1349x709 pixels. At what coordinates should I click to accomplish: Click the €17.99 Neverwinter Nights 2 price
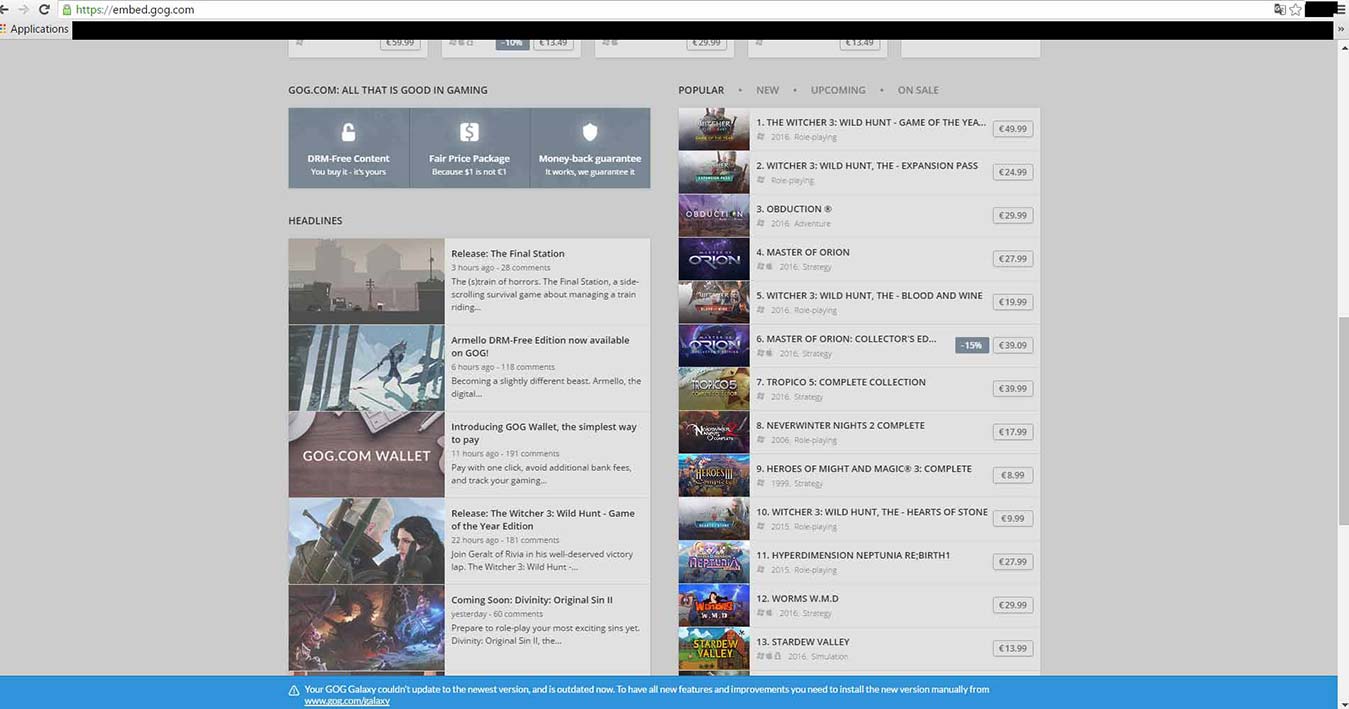(x=1012, y=432)
